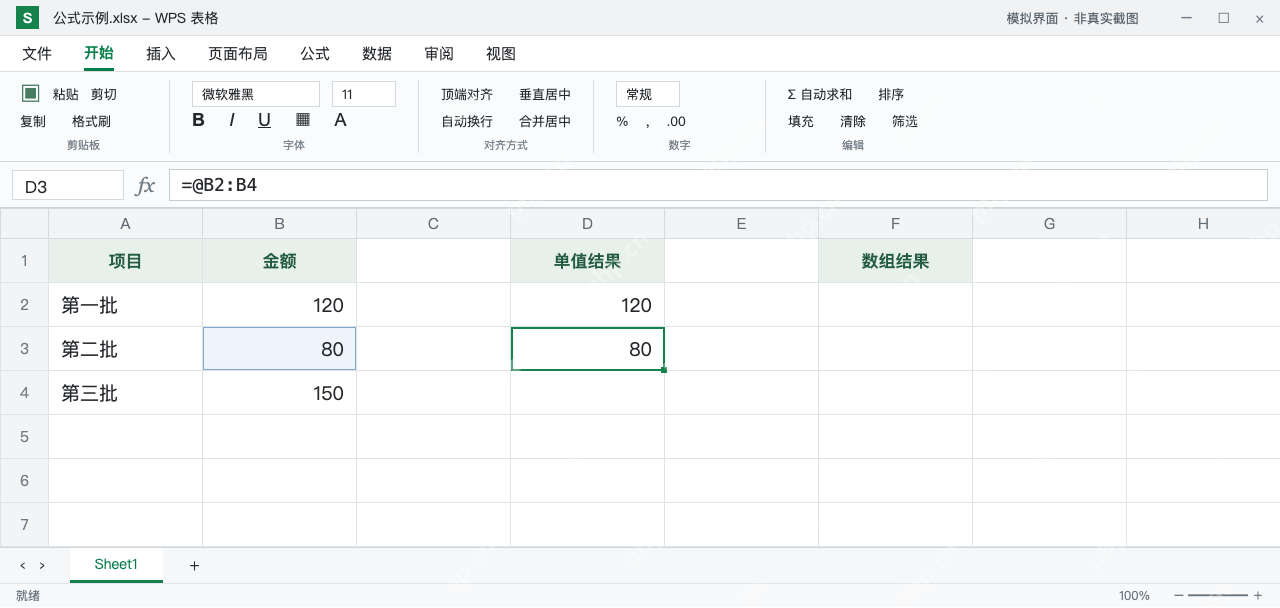Click the paste clipboard icon

coord(31,93)
